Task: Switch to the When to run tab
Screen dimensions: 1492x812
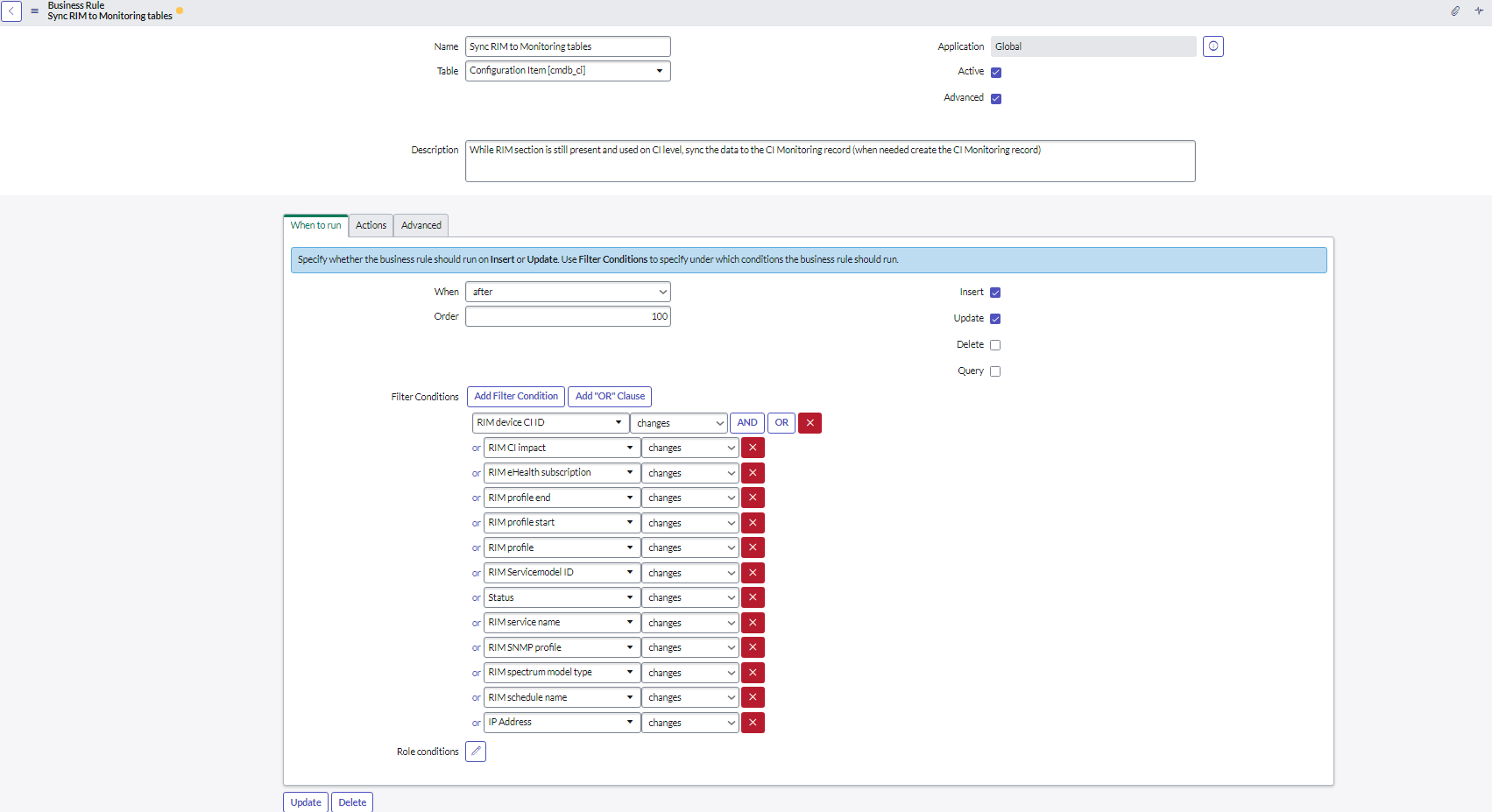Action: coord(315,226)
